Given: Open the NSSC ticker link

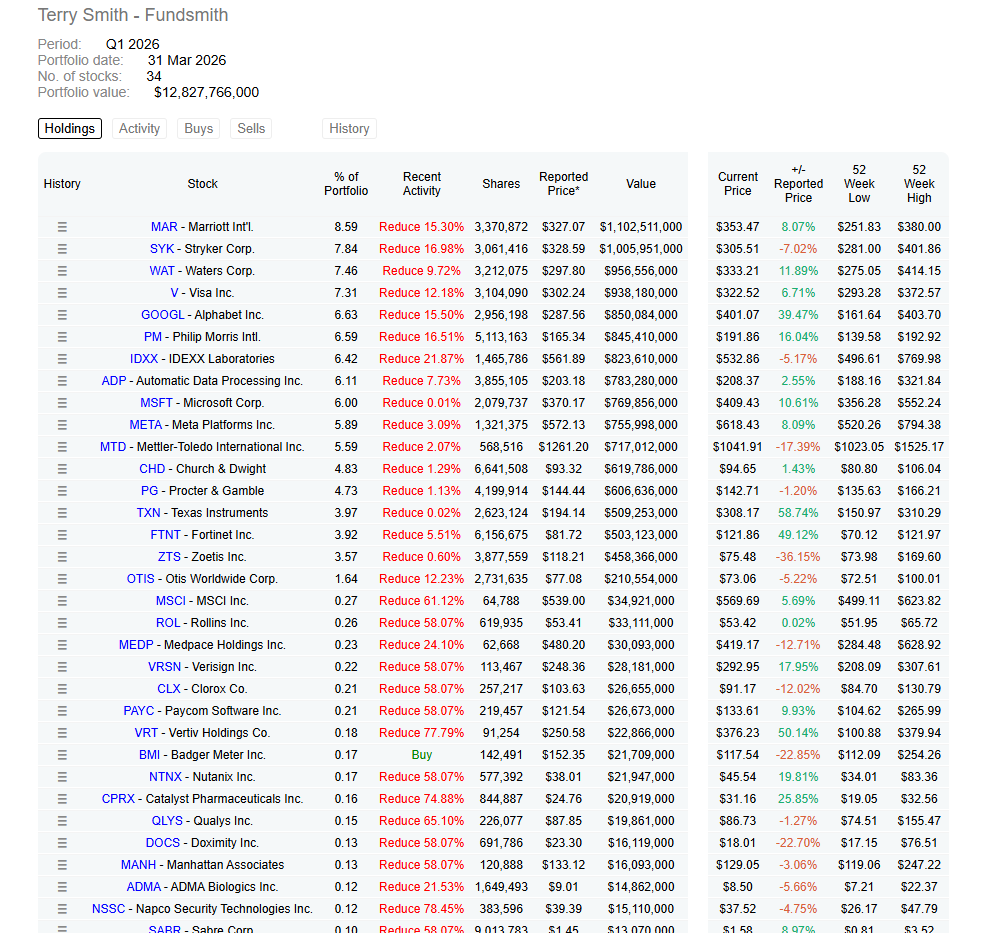Looking at the screenshot, I should (109, 908).
